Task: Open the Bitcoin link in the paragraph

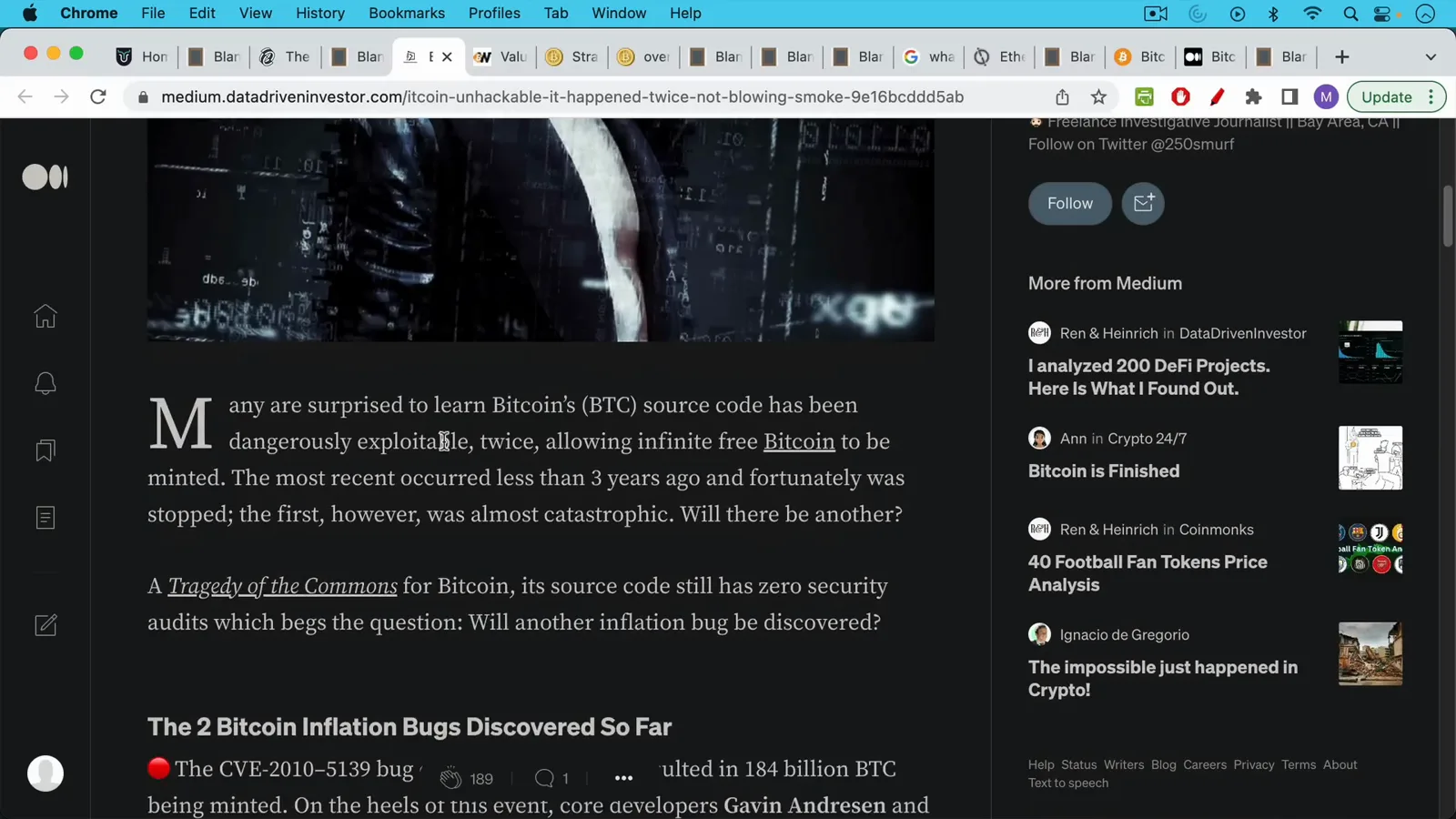Action: [799, 441]
